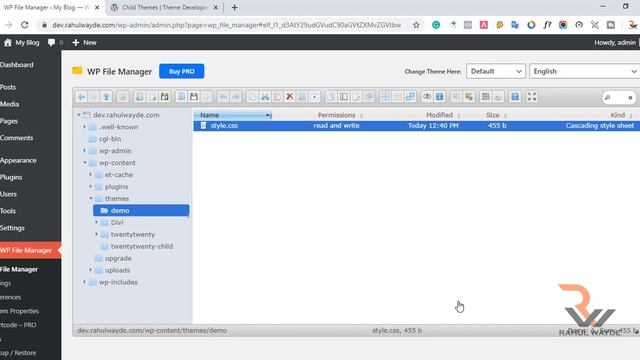The height and width of the screenshot is (360, 640).
Task: Switch to the Child Themes browser tab
Action: pyautogui.click(x=164, y=7)
